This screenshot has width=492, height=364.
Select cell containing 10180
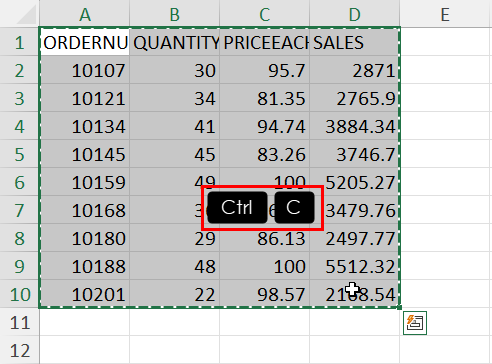click(85, 238)
